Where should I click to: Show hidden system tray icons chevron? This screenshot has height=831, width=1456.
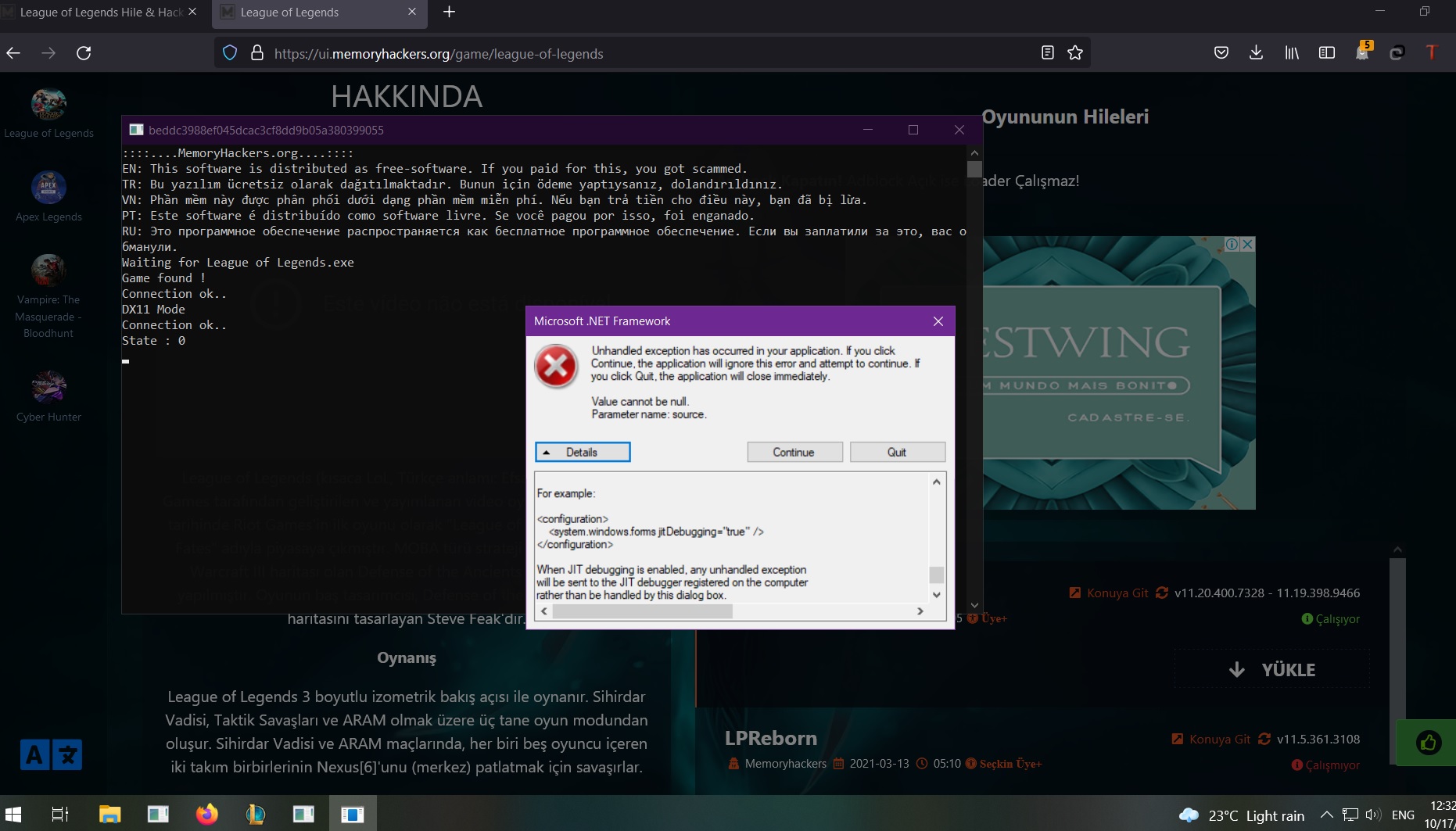click(1326, 815)
